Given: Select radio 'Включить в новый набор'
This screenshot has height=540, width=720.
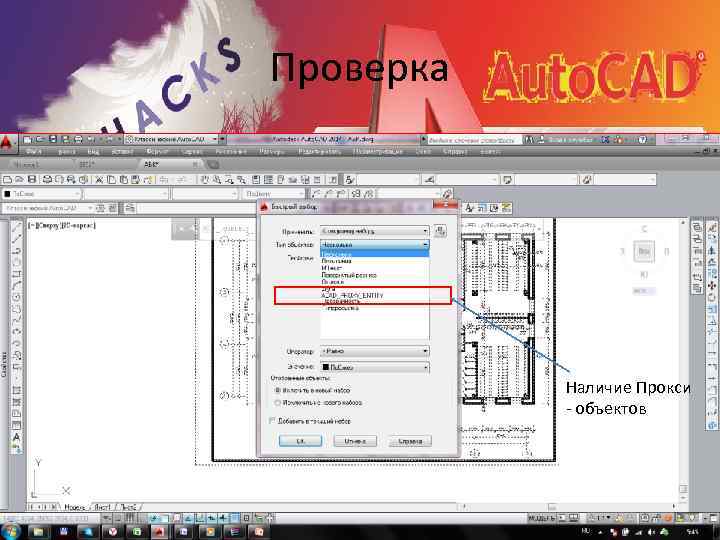Looking at the screenshot, I should [277, 390].
